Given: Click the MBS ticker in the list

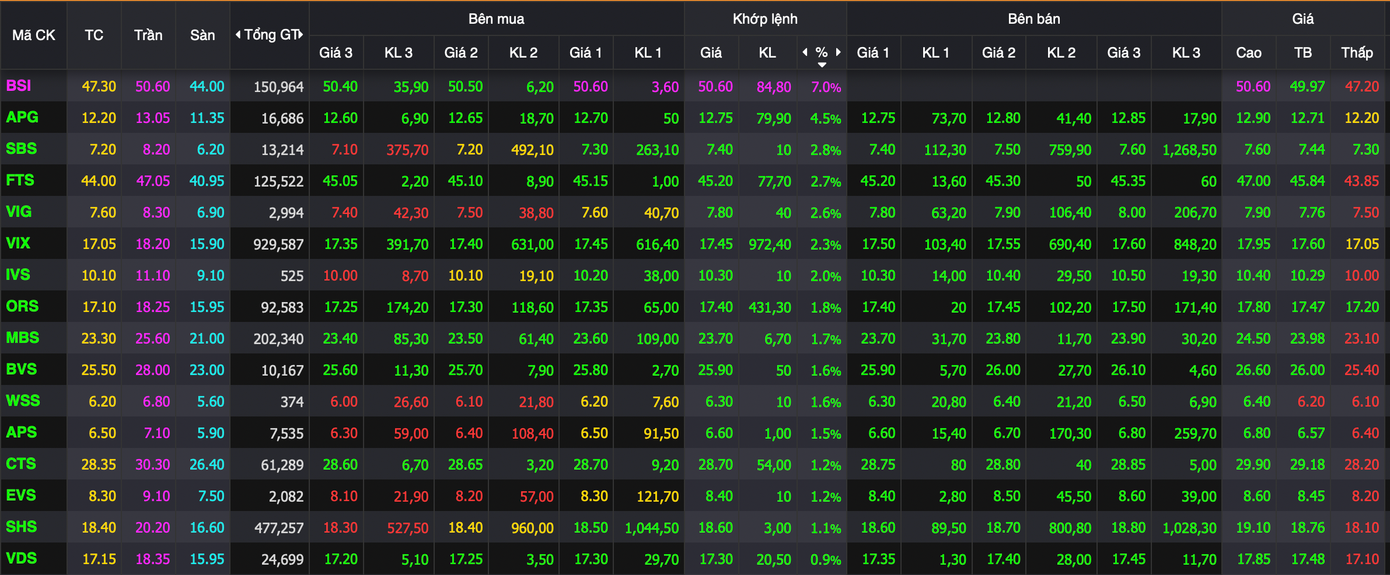Looking at the screenshot, I should (22, 338).
